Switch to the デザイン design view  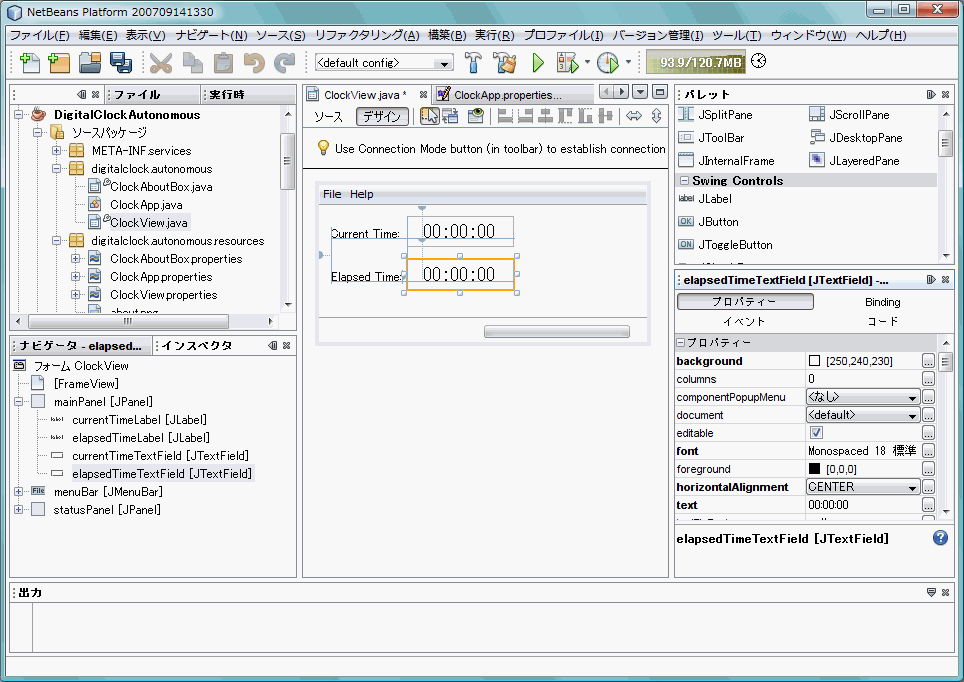click(382, 116)
